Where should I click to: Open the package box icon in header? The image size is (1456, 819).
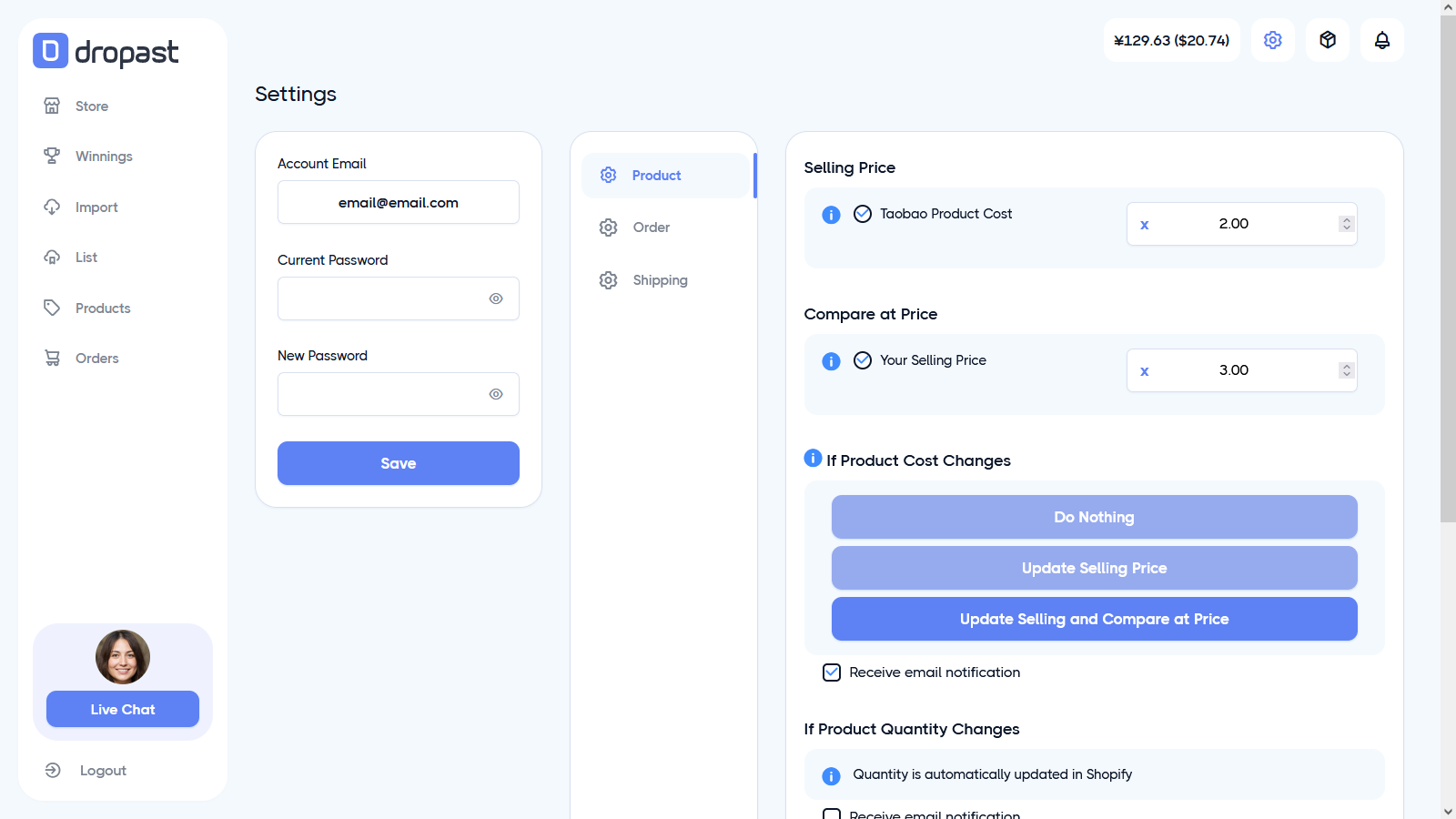pos(1327,40)
